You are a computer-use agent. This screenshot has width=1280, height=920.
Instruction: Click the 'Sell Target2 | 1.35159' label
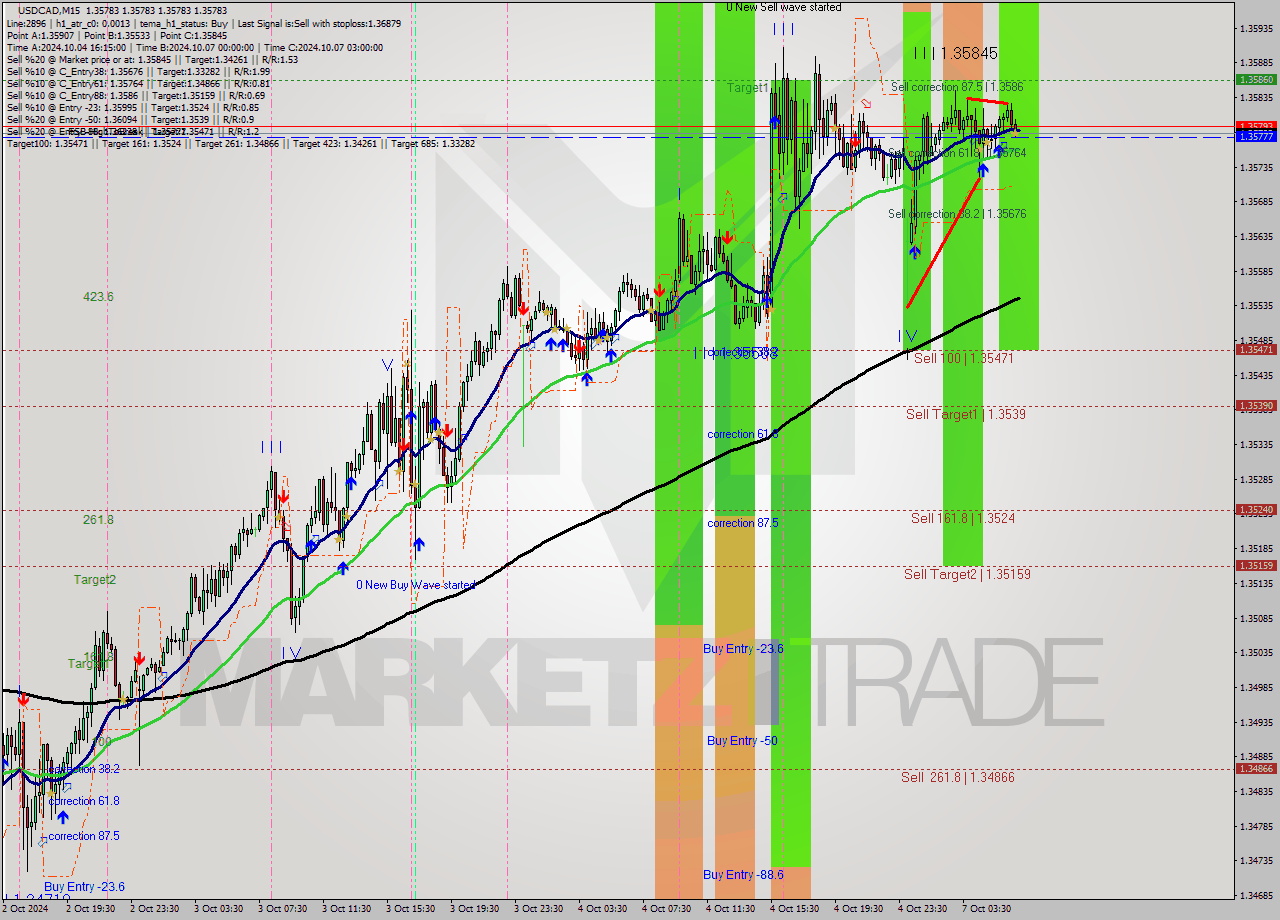(x=967, y=574)
